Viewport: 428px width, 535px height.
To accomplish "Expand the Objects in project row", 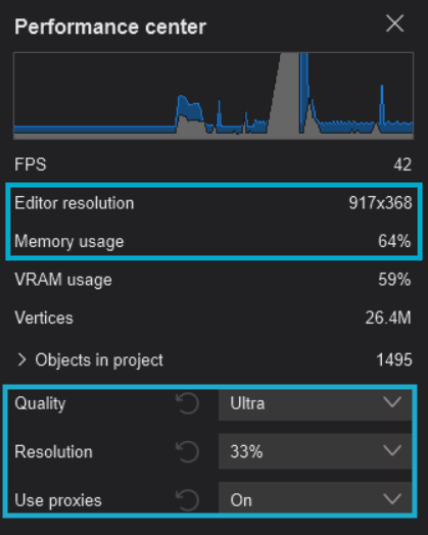I will click(x=22, y=360).
